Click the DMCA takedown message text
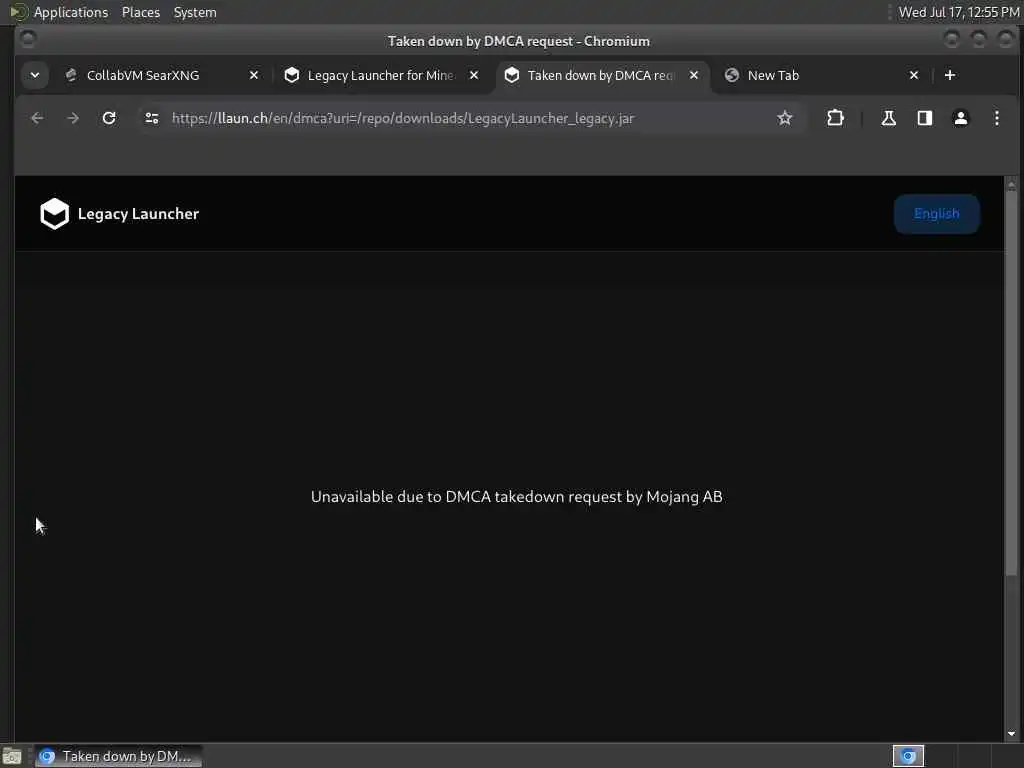Image resolution: width=1024 pixels, height=768 pixels. [x=517, y=497]
